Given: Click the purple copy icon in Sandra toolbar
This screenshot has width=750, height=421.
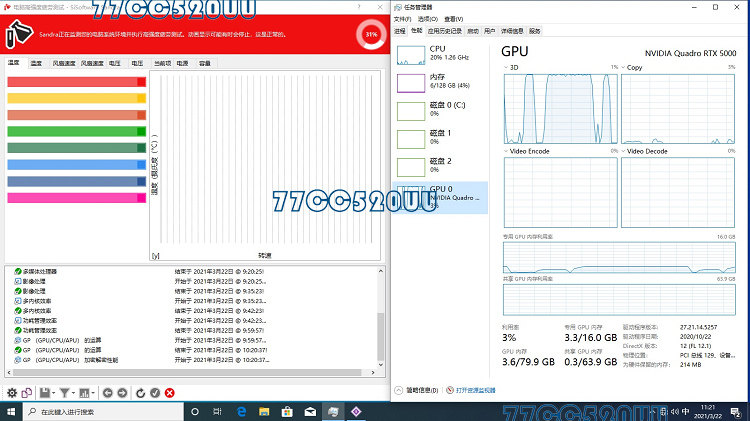Looking at the screenshot, I should [x=27, y=393].
